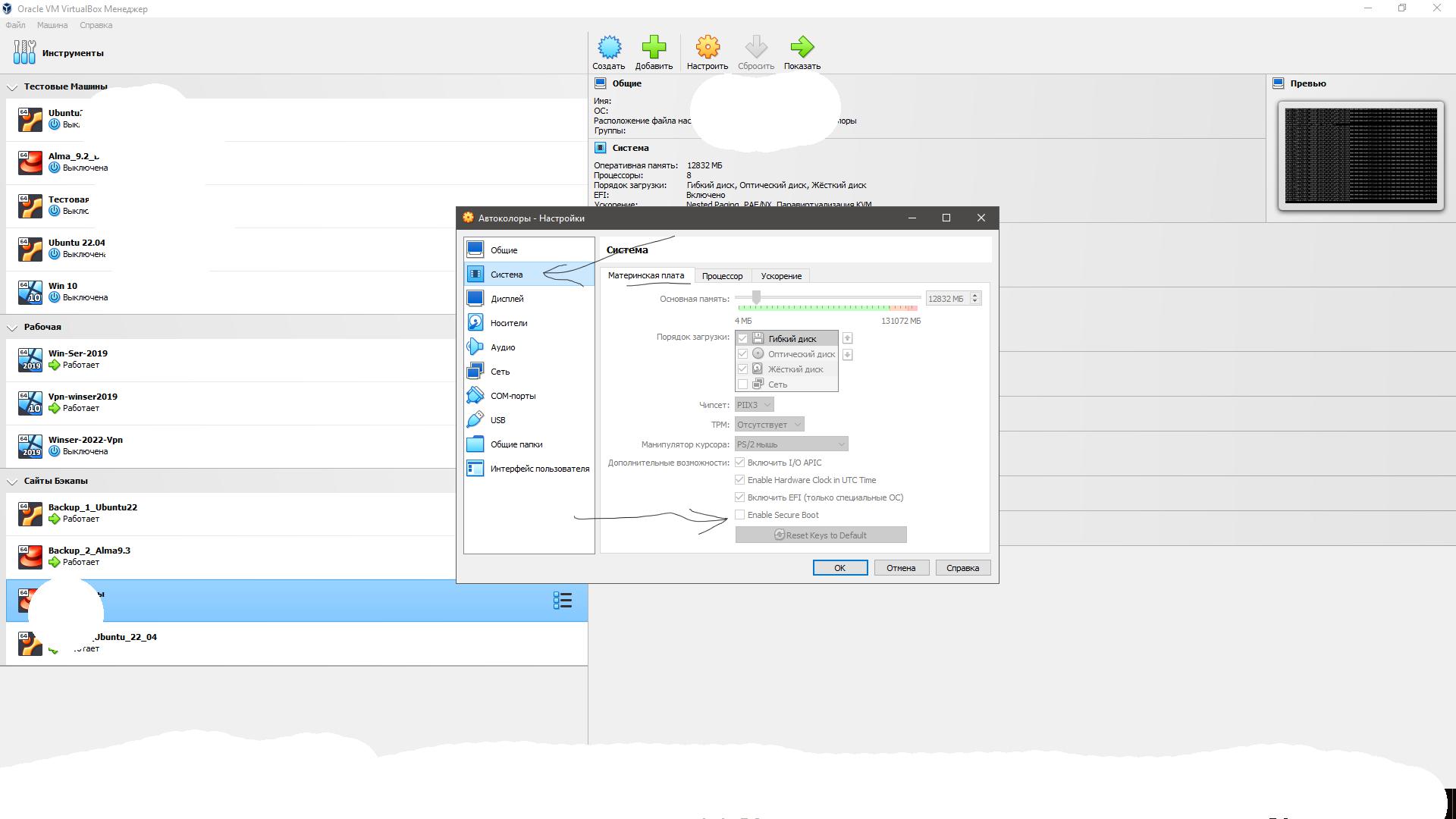Collapse the Рабочая group of machines

[12, 328]
